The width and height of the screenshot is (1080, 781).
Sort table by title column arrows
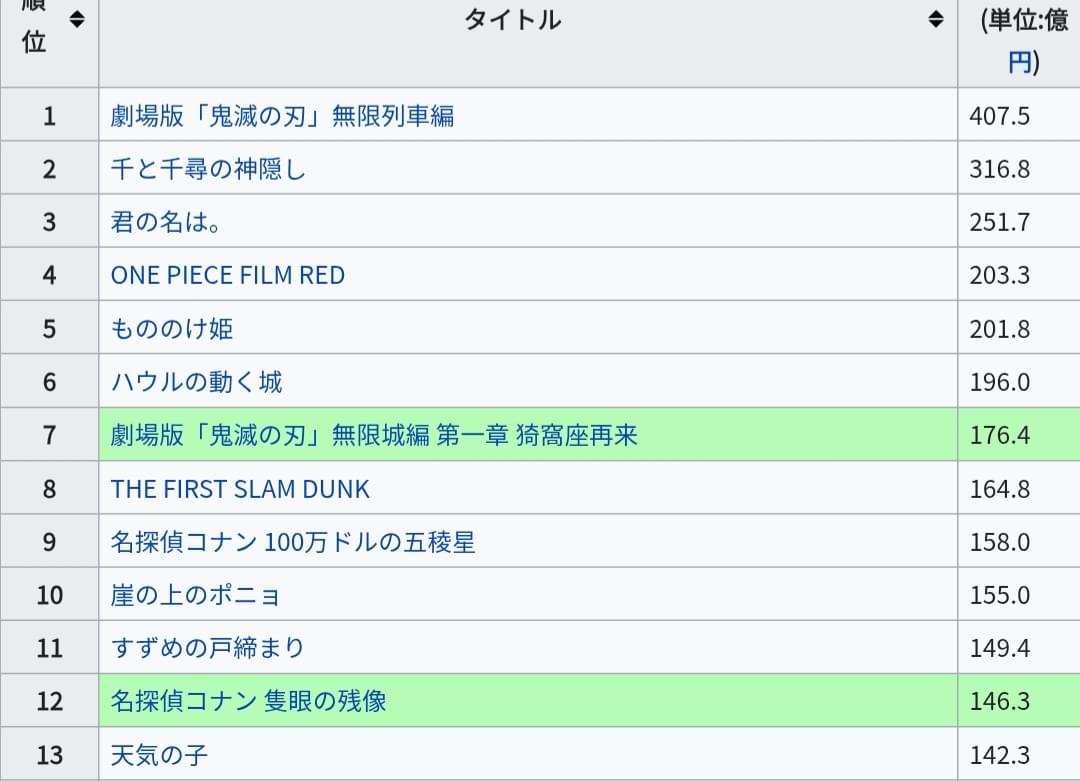935,19
